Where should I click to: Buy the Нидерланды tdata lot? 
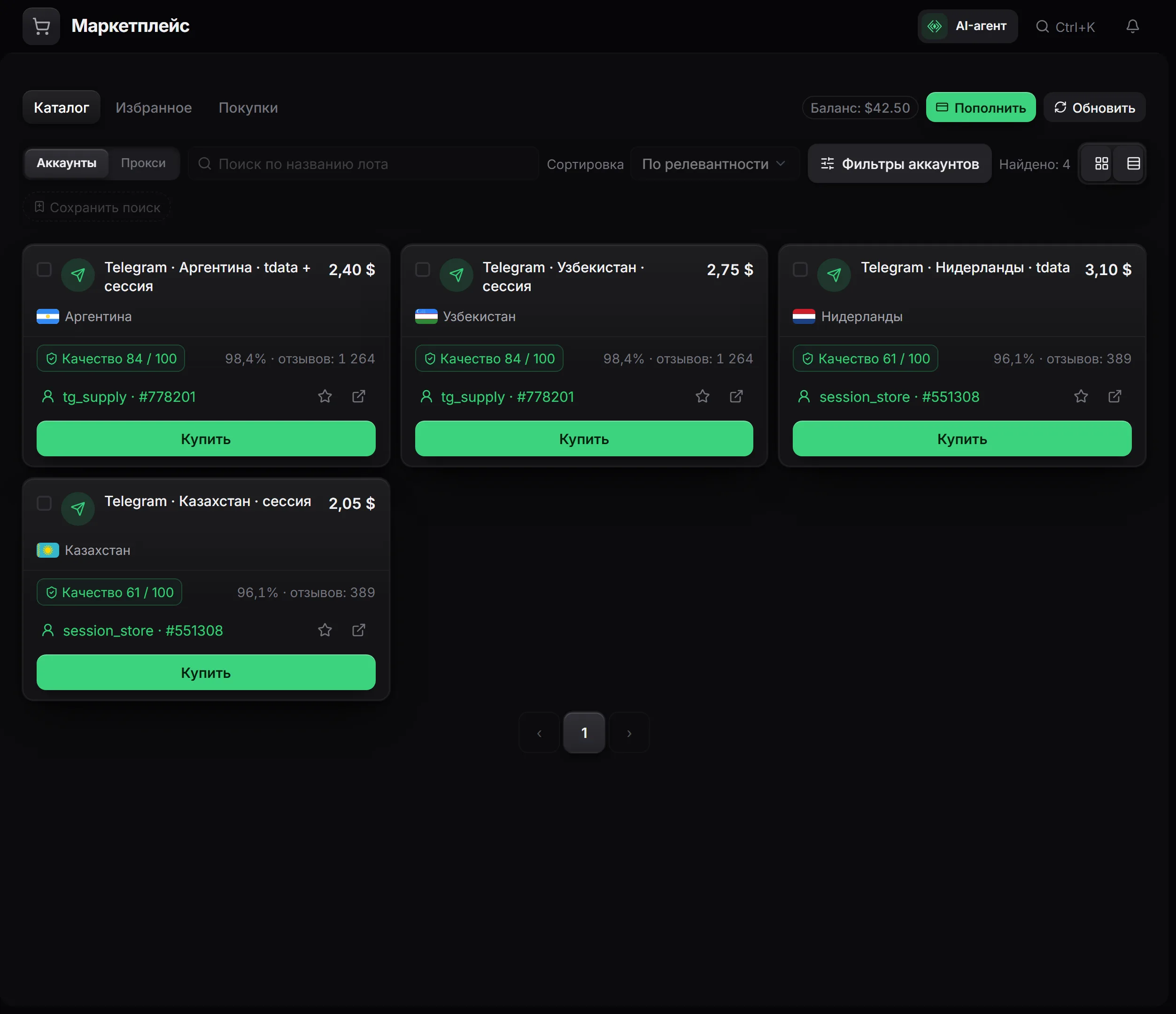pos(962,438)
